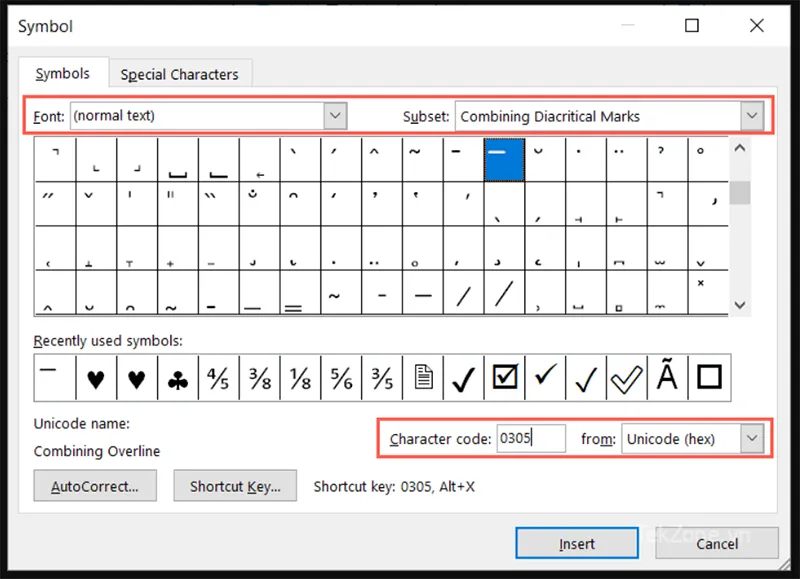Open the 'from' Unicode (hex) dropdown

coord(752,438)
